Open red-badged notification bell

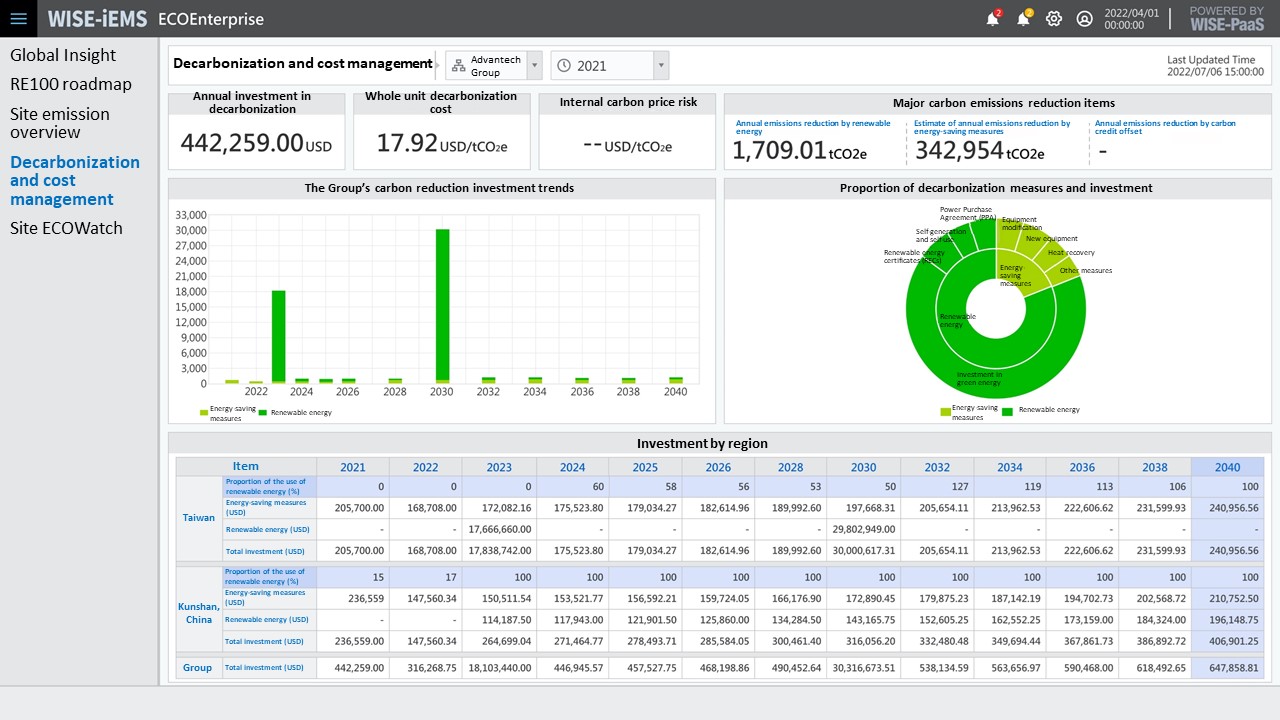993,18
